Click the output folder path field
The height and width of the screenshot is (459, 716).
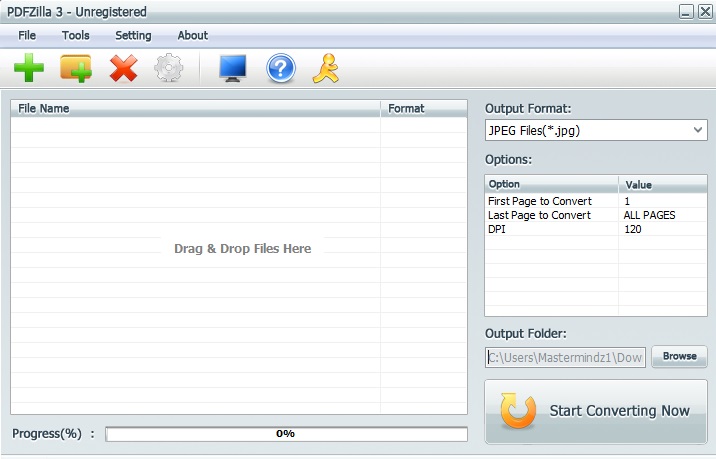coord(565,357)
